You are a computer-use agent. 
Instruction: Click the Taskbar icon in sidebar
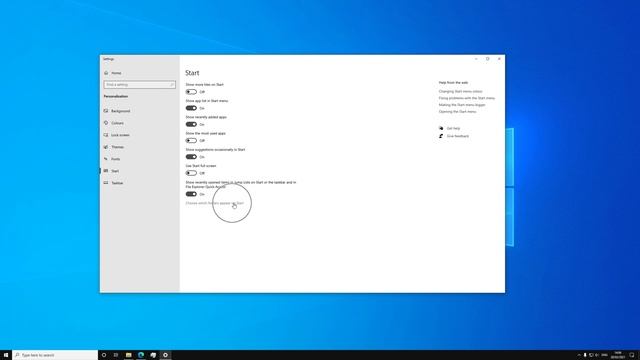(106, 183)
